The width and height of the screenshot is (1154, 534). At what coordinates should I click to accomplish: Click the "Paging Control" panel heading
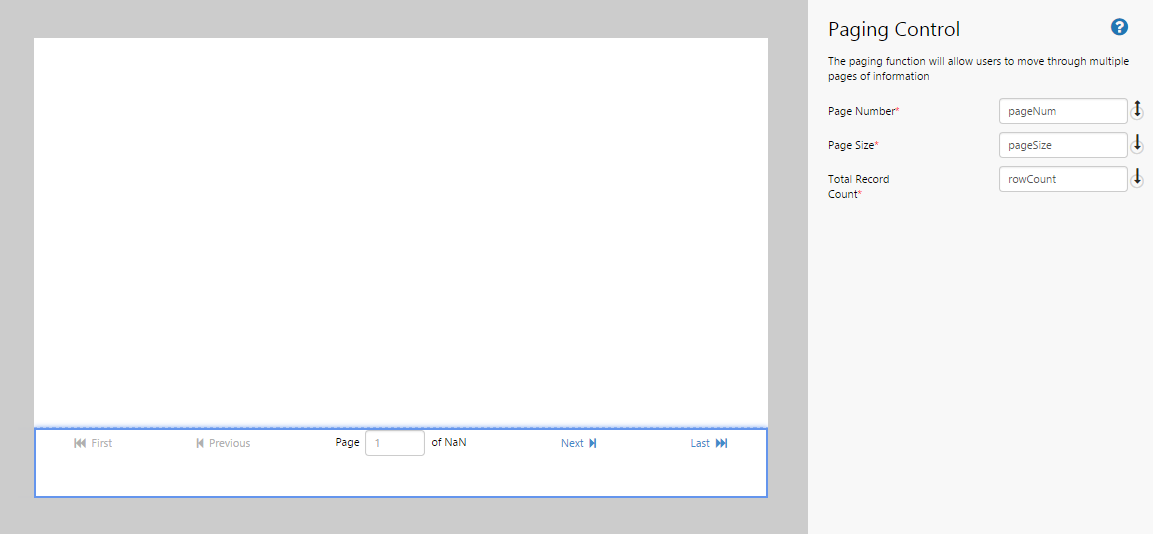894,29
